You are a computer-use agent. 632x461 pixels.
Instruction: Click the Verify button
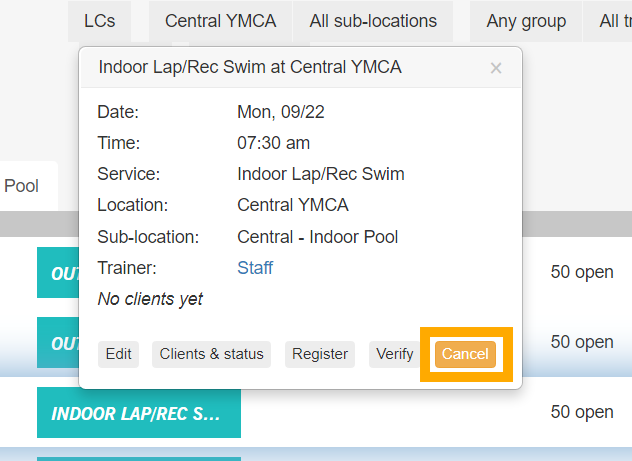point(395,354)
